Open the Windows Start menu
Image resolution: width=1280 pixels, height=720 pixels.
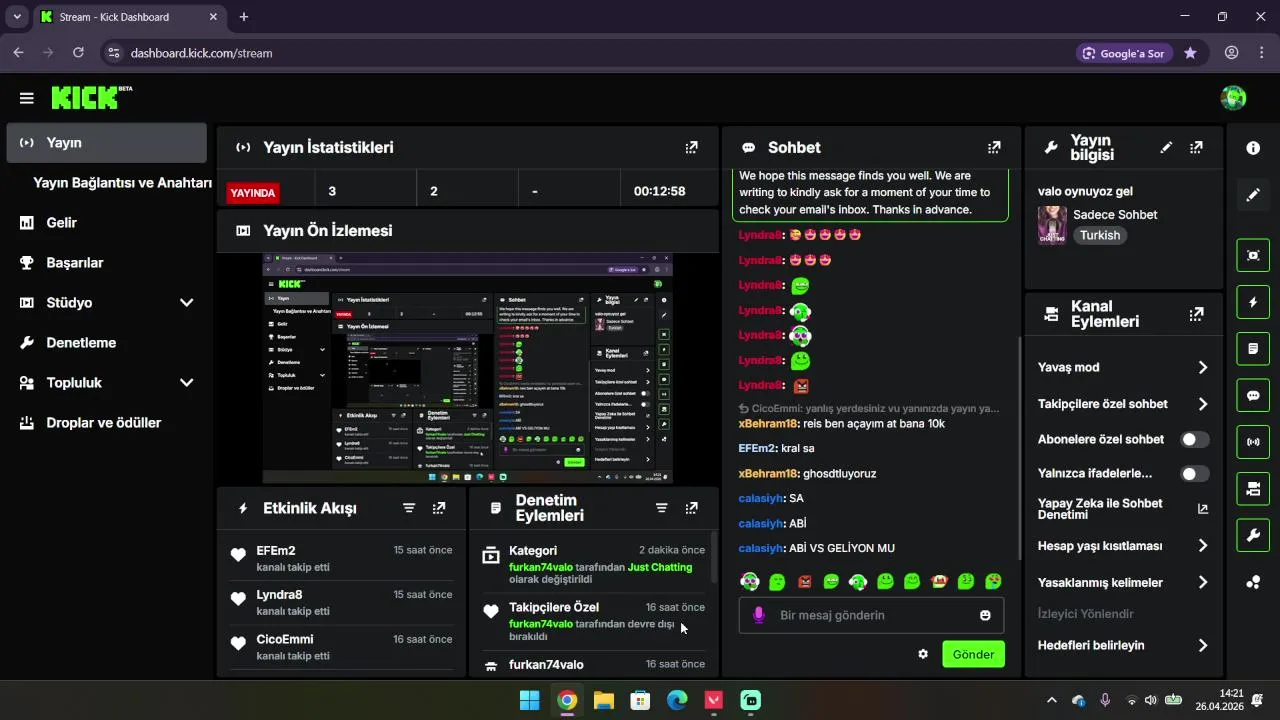[530, 700]
